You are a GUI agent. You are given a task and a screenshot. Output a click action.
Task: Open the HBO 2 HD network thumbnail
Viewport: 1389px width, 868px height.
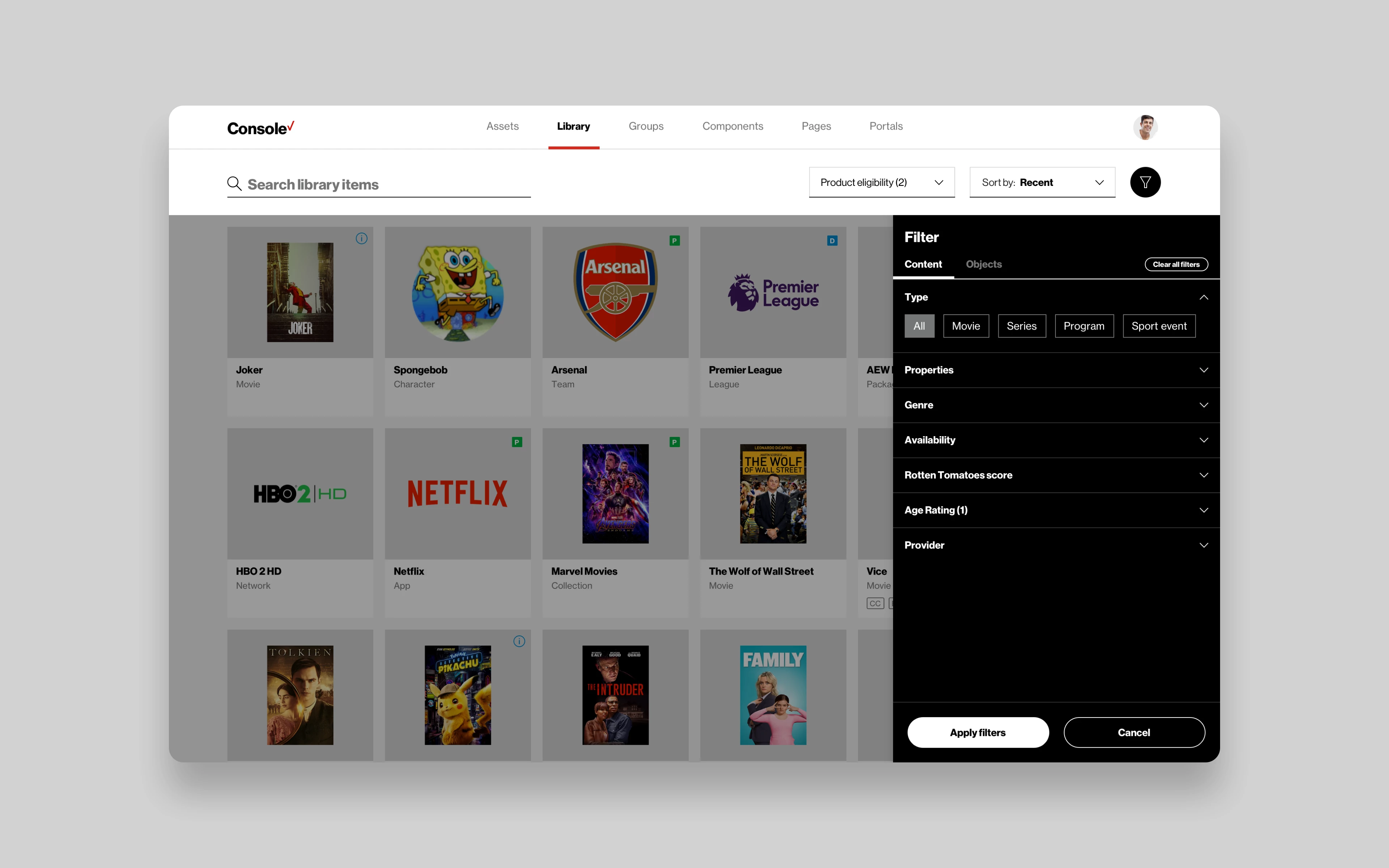coord(300,494)
